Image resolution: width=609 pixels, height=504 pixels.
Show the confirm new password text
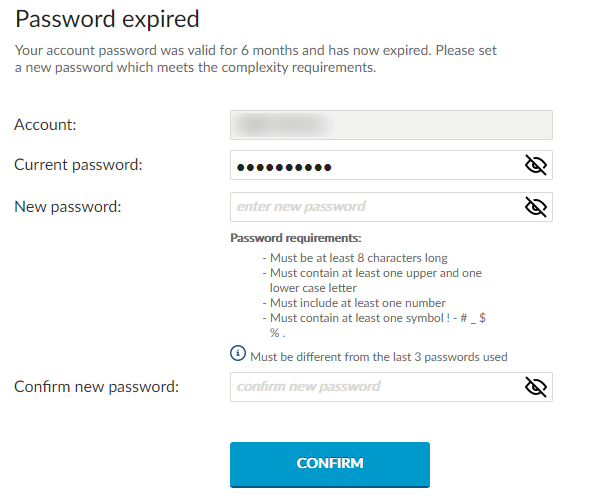tap(536, 387)
